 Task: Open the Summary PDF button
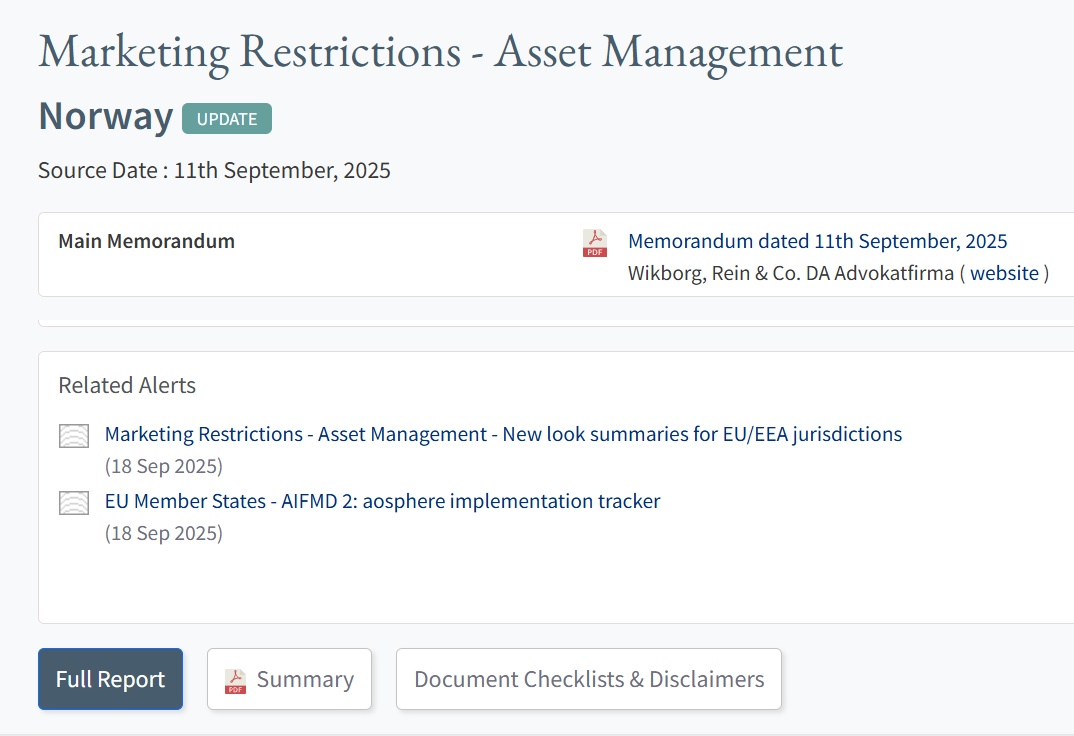pyautogui.click(x=289, y=679)
